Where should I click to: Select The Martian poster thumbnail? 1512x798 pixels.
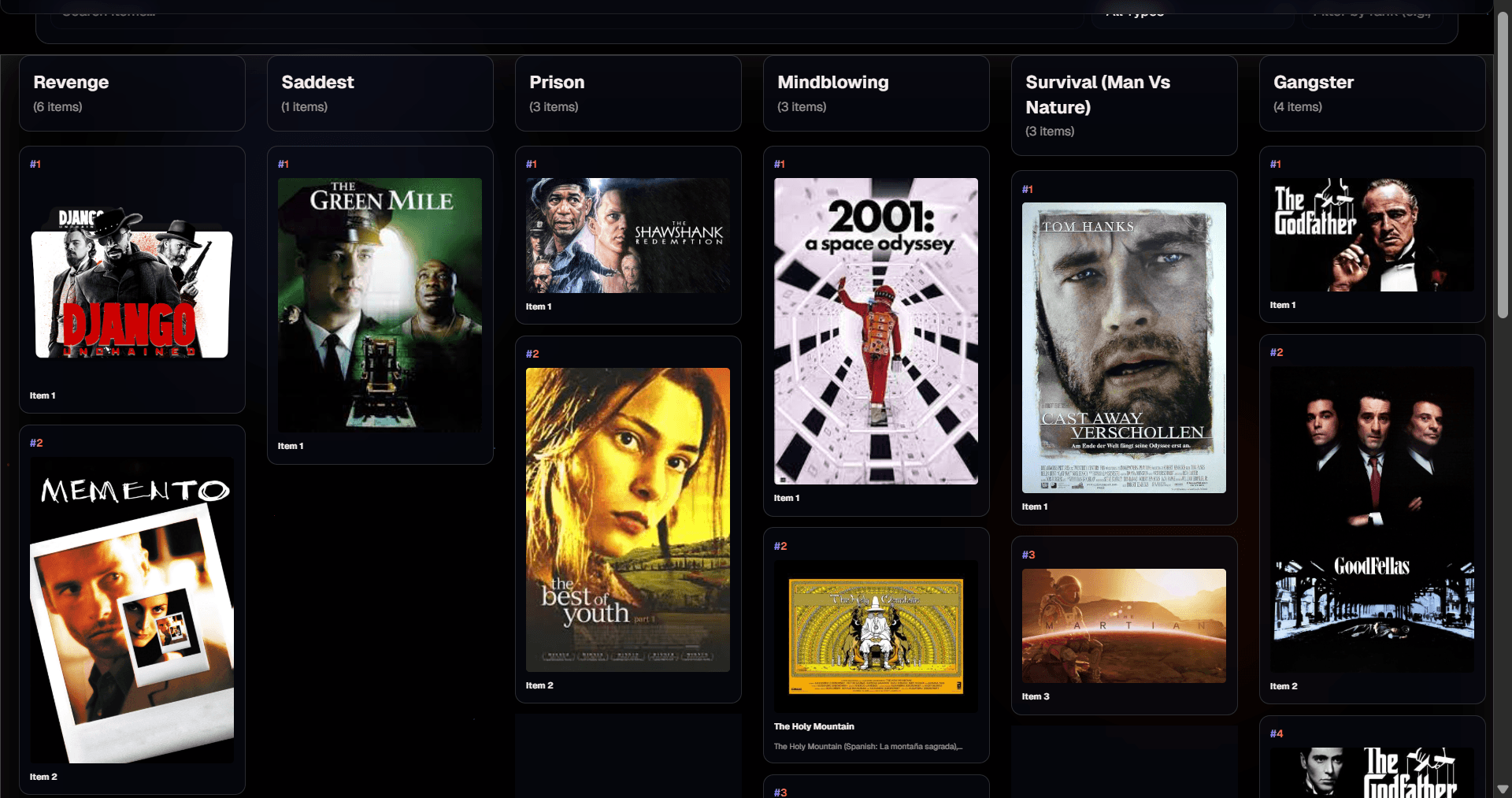click(1124, 625)
